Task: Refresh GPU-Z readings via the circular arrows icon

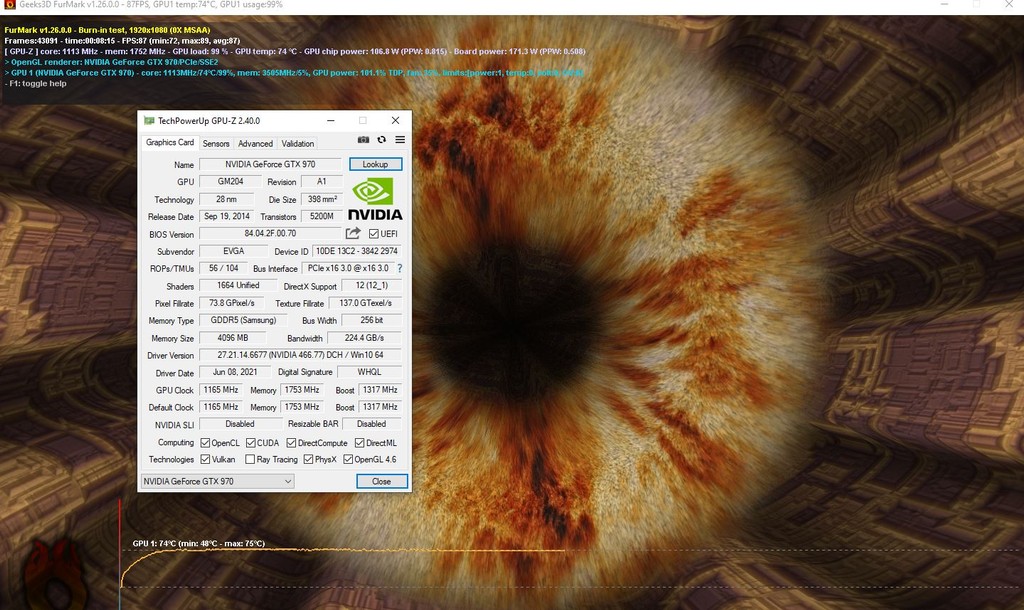Action: [381, 140]
